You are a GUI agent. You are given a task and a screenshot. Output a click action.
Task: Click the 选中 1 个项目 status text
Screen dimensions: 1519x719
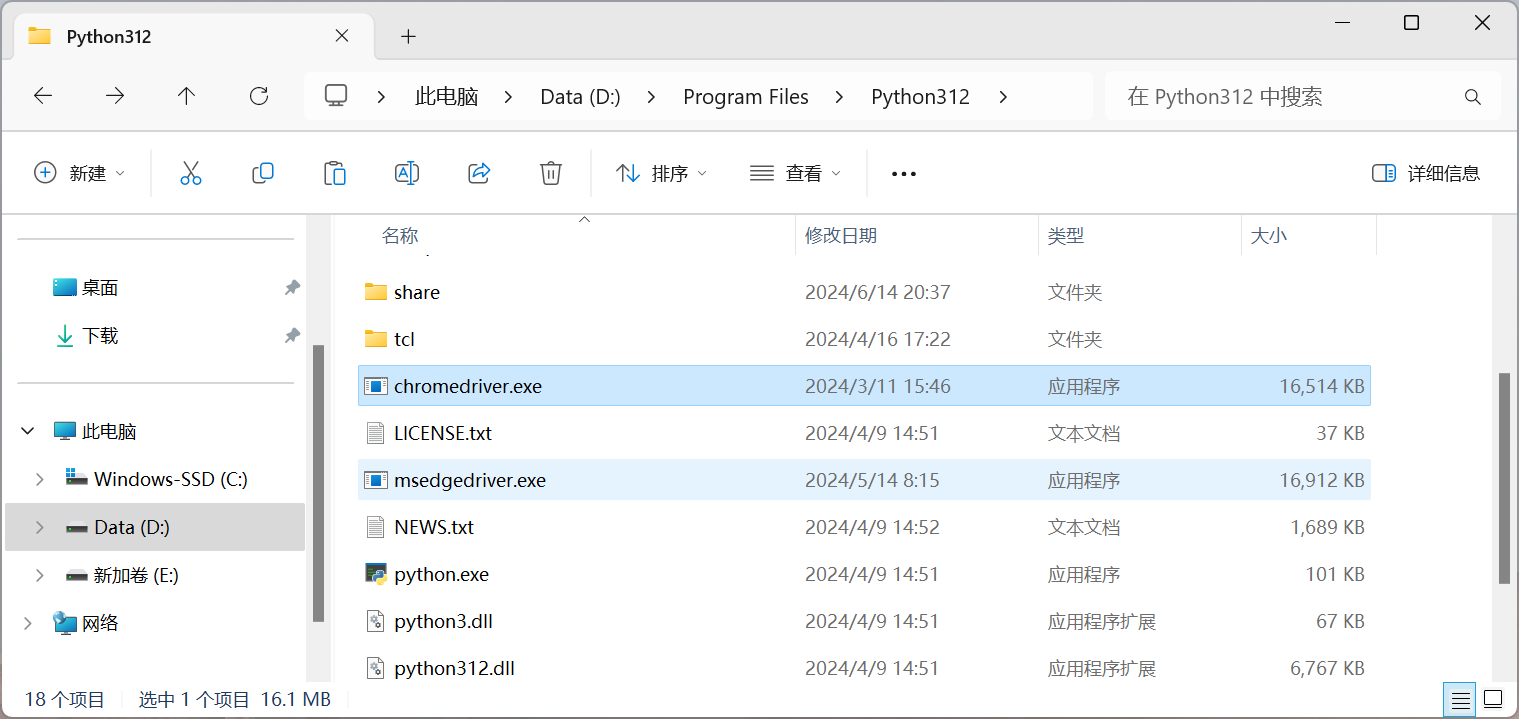pos(194,699)
